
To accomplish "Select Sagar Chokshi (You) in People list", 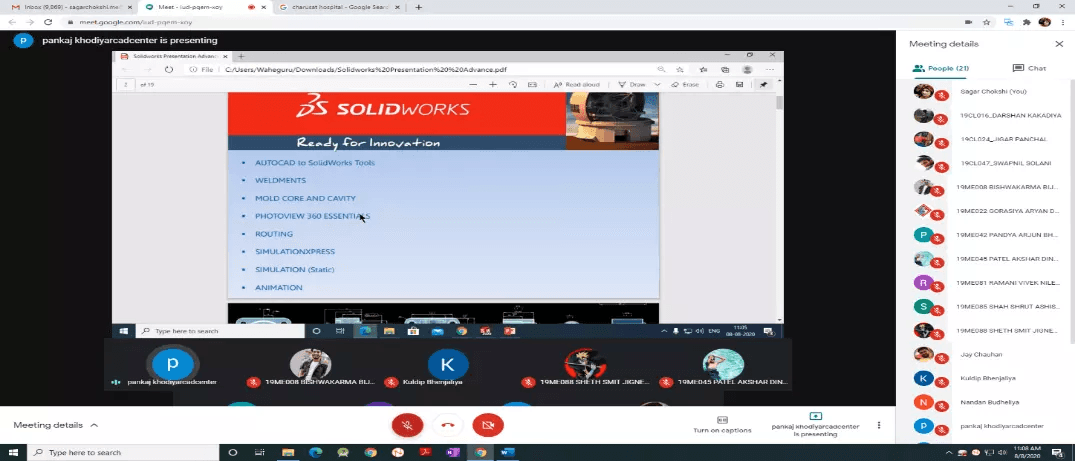I will pos(985,91).
